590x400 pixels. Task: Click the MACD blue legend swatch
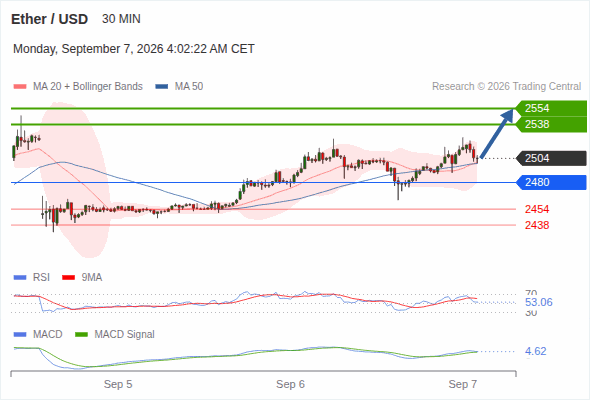[x=20, y=335]
